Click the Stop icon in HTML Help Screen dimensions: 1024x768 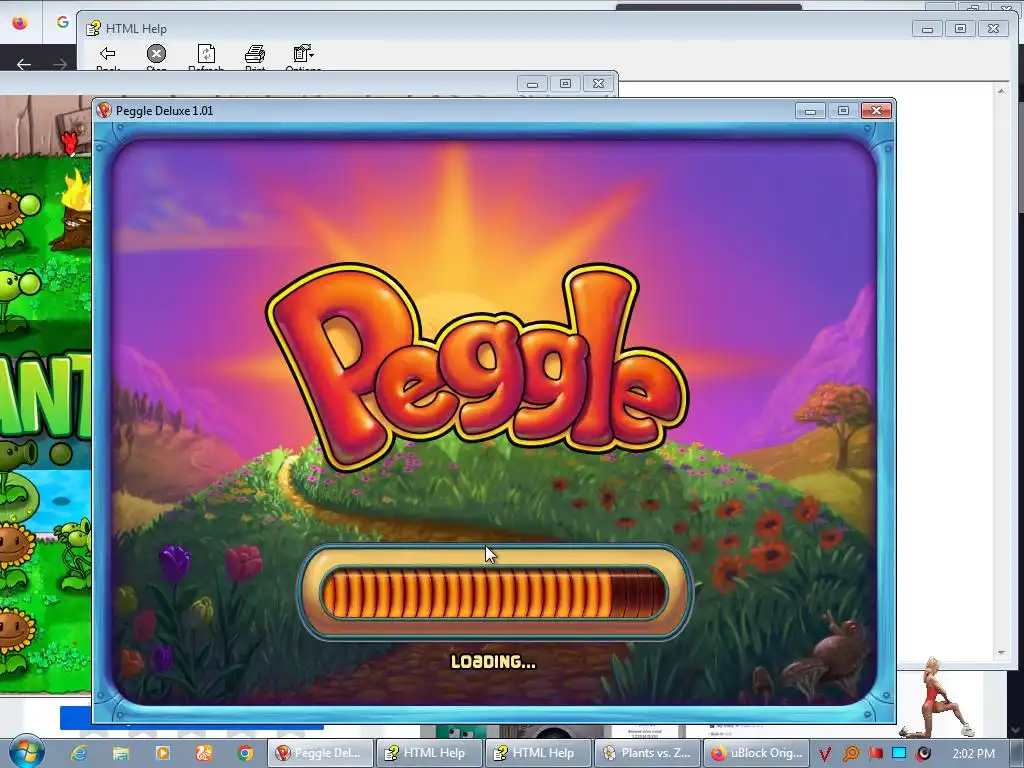pyautogui.click(x=156, y=54)
